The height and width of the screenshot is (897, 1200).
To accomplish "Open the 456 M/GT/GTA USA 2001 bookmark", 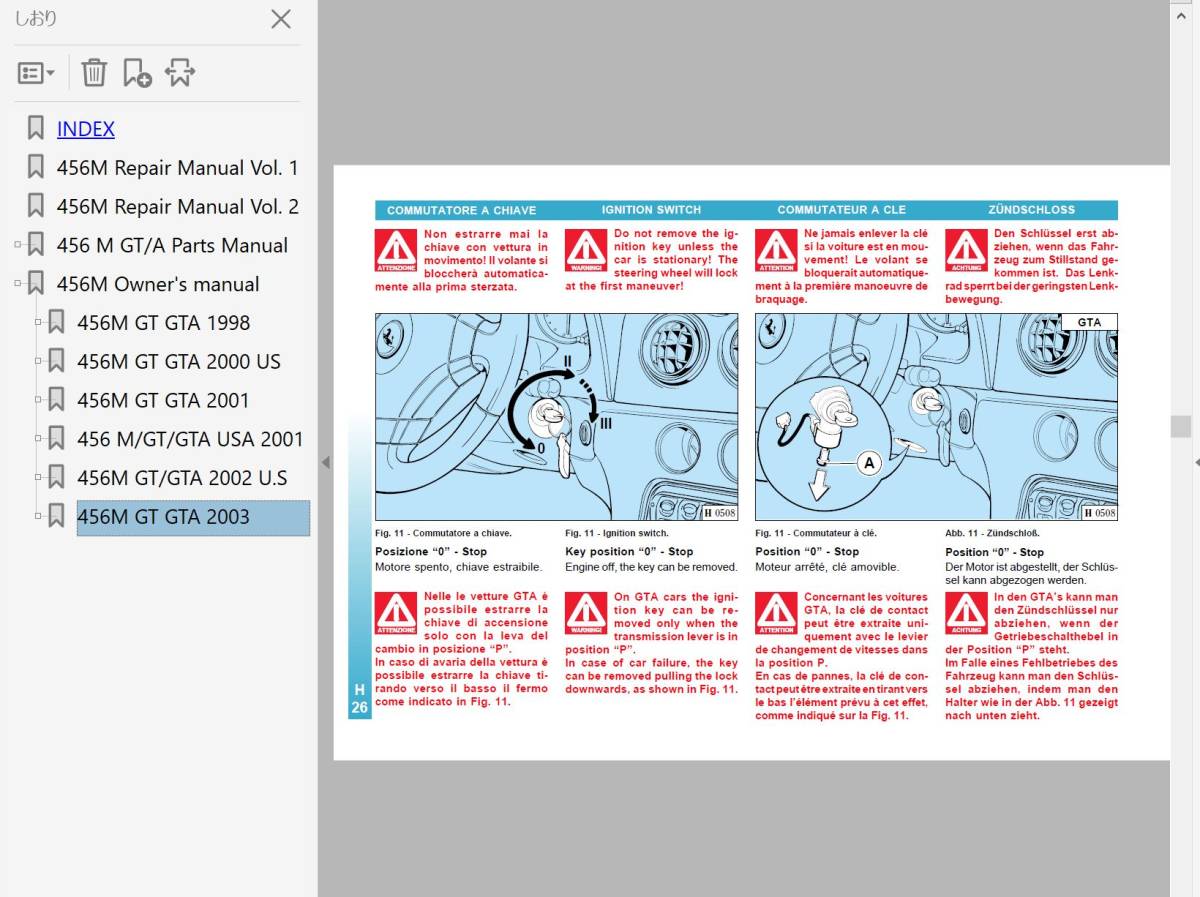I will tap(190, 439).
